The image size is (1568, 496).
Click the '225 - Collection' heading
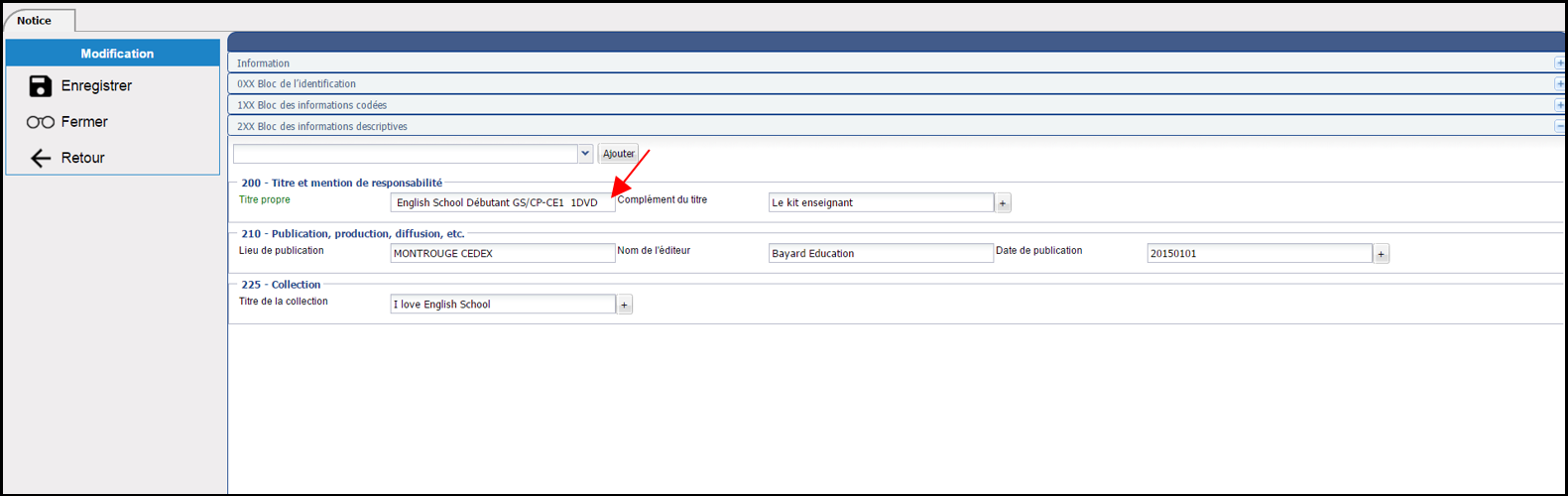(281, 284)
